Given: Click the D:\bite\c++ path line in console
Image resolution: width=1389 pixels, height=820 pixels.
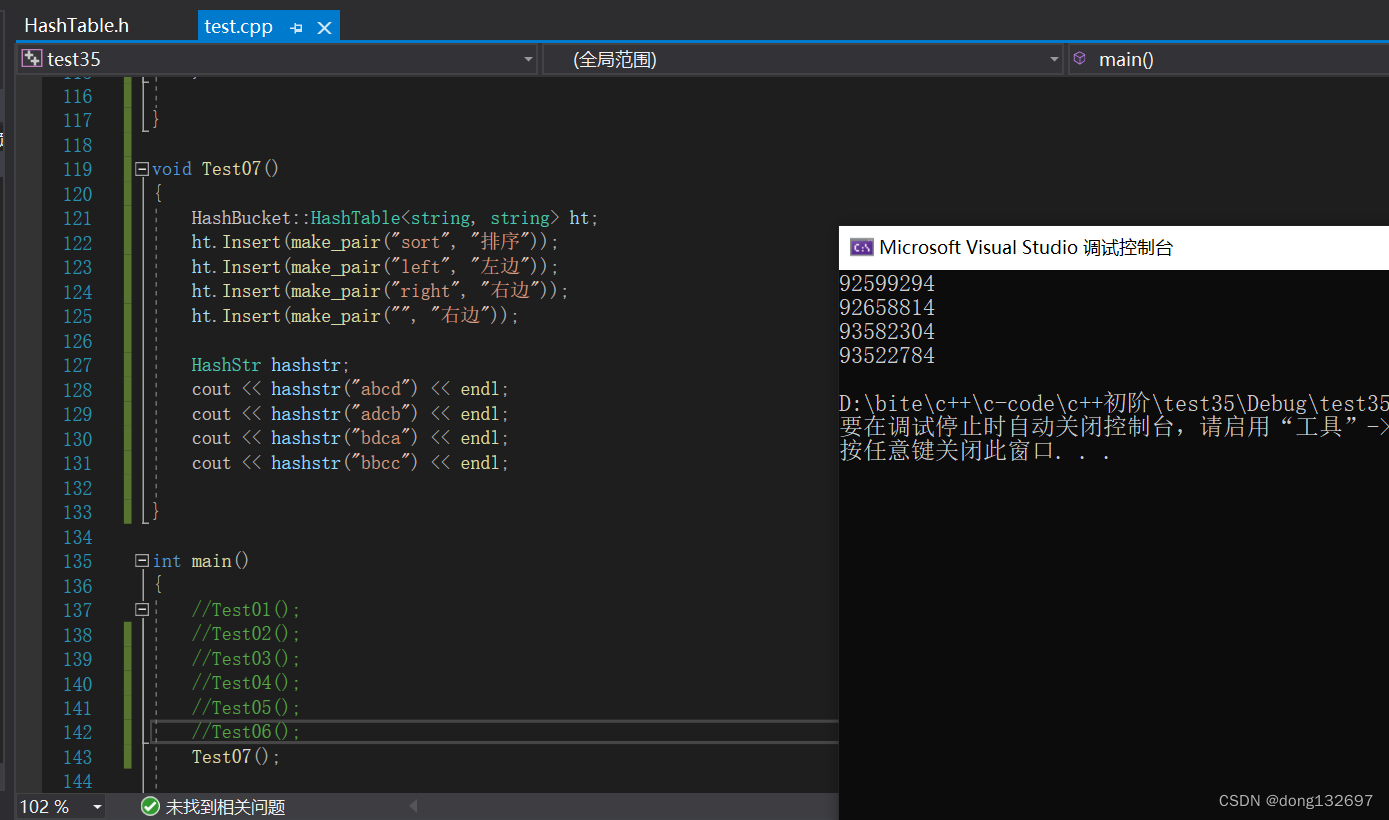Looking at the screenshot, I should pyautogui.click(x=1114, y=404).
